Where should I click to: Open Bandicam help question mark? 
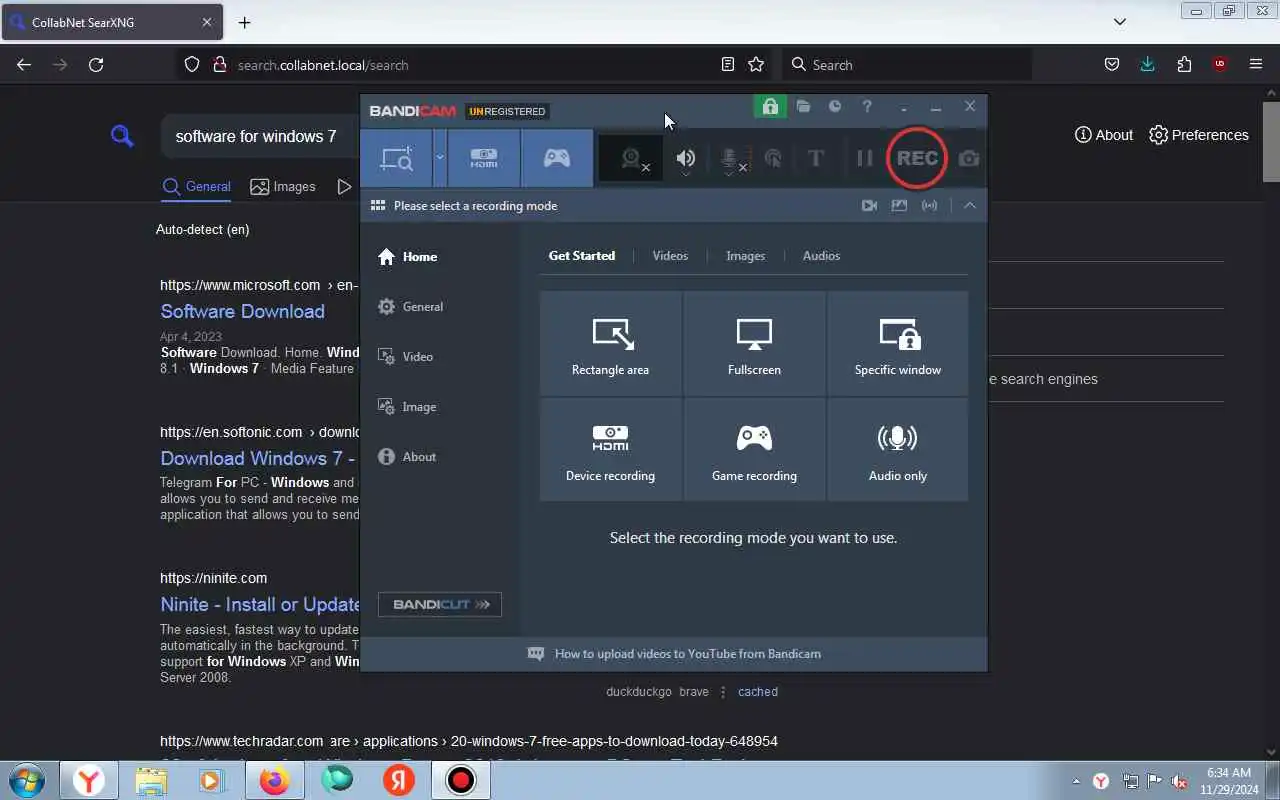tap(867, 107)
